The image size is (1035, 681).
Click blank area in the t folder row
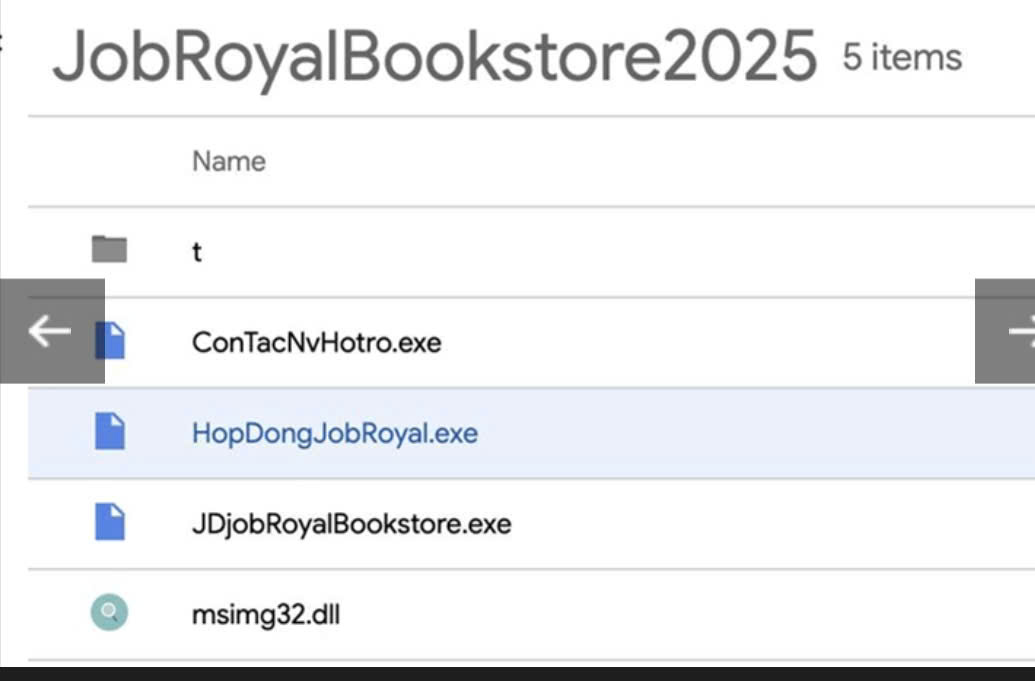point(600,252)
